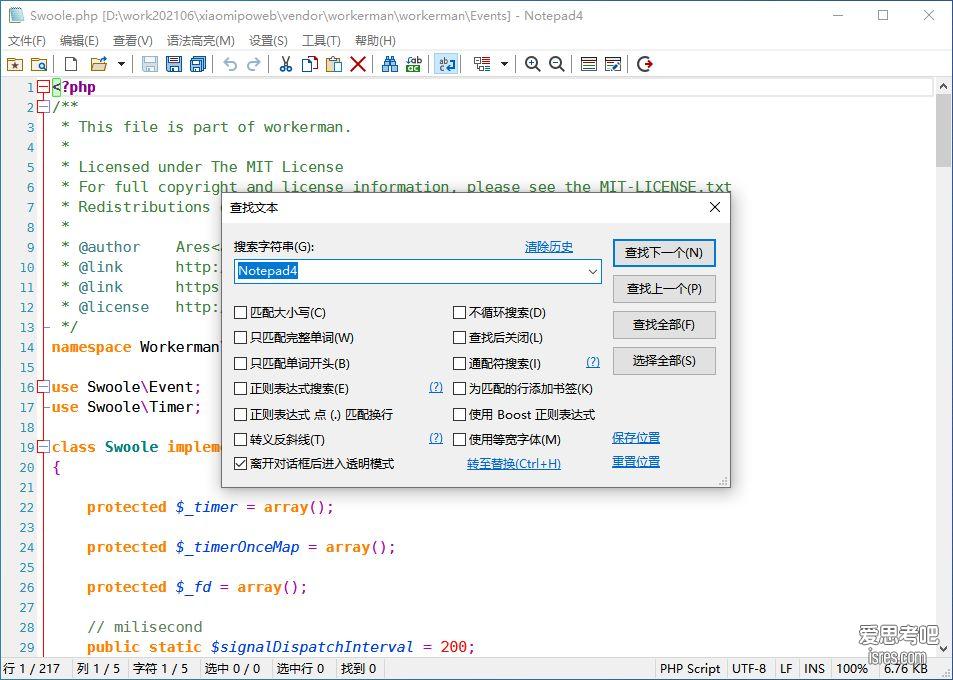The height and width of the screenshot is (680, 953).
Task: Click 查找全部(F) button
Action: click(664, 325)
